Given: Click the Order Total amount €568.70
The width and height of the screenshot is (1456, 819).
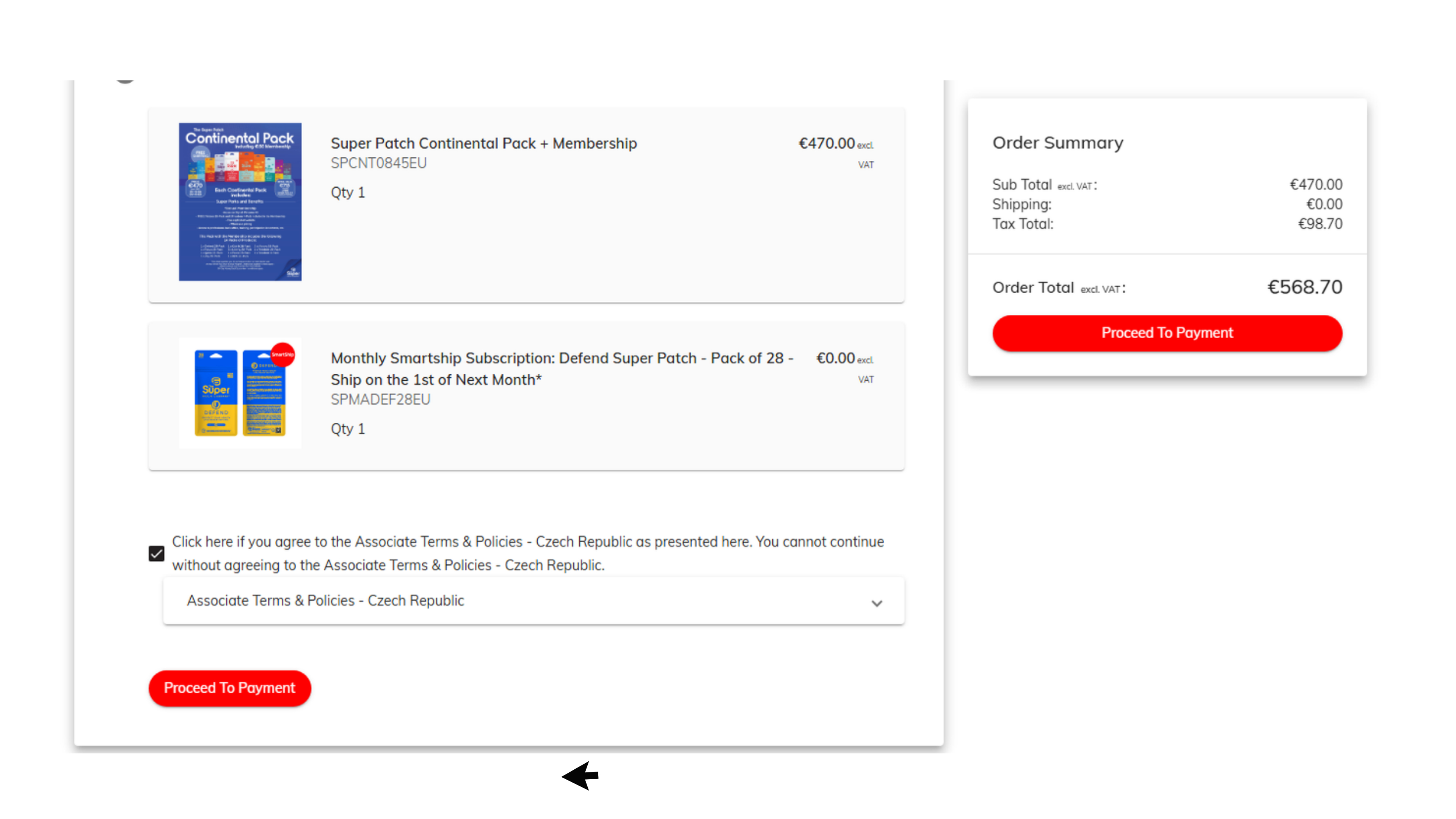Looking at the screenshot, I should pos(1305,287).
